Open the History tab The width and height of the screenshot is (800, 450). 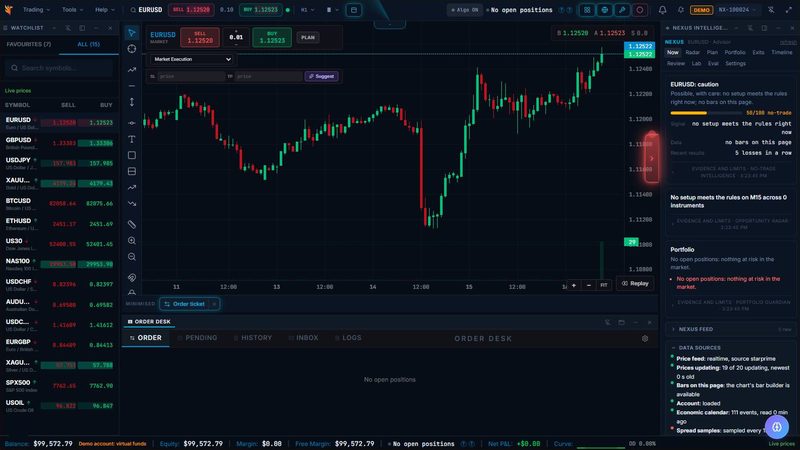click(253, 338)
